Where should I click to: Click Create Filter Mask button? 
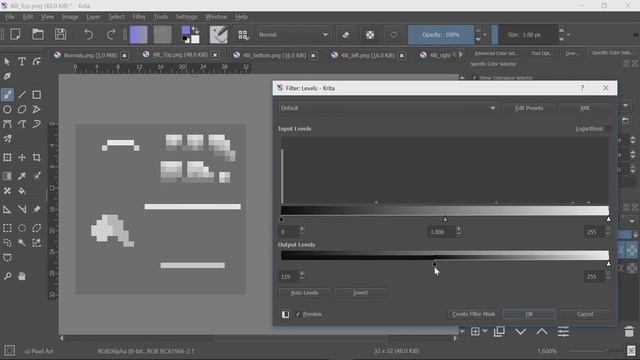coord(473,314)
